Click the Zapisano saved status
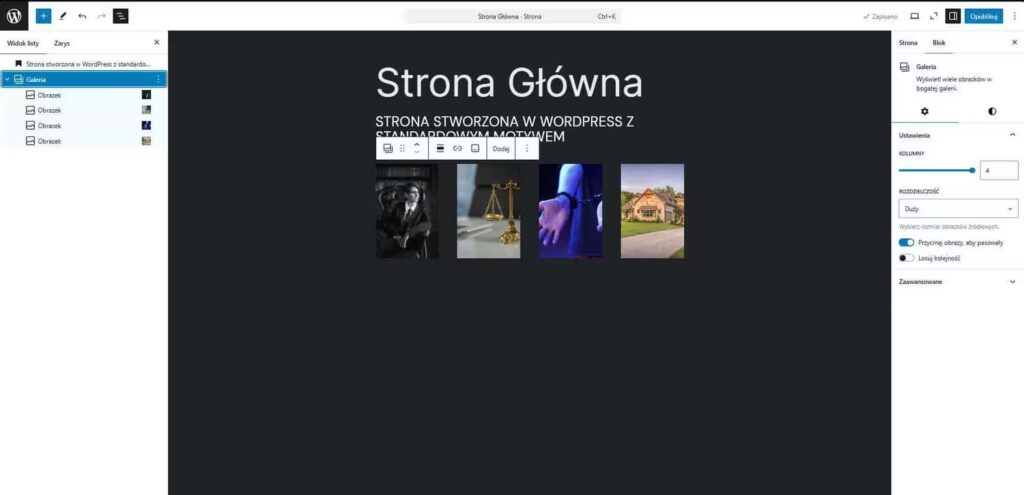This screenshot has height=495, width=1024. 880,16
